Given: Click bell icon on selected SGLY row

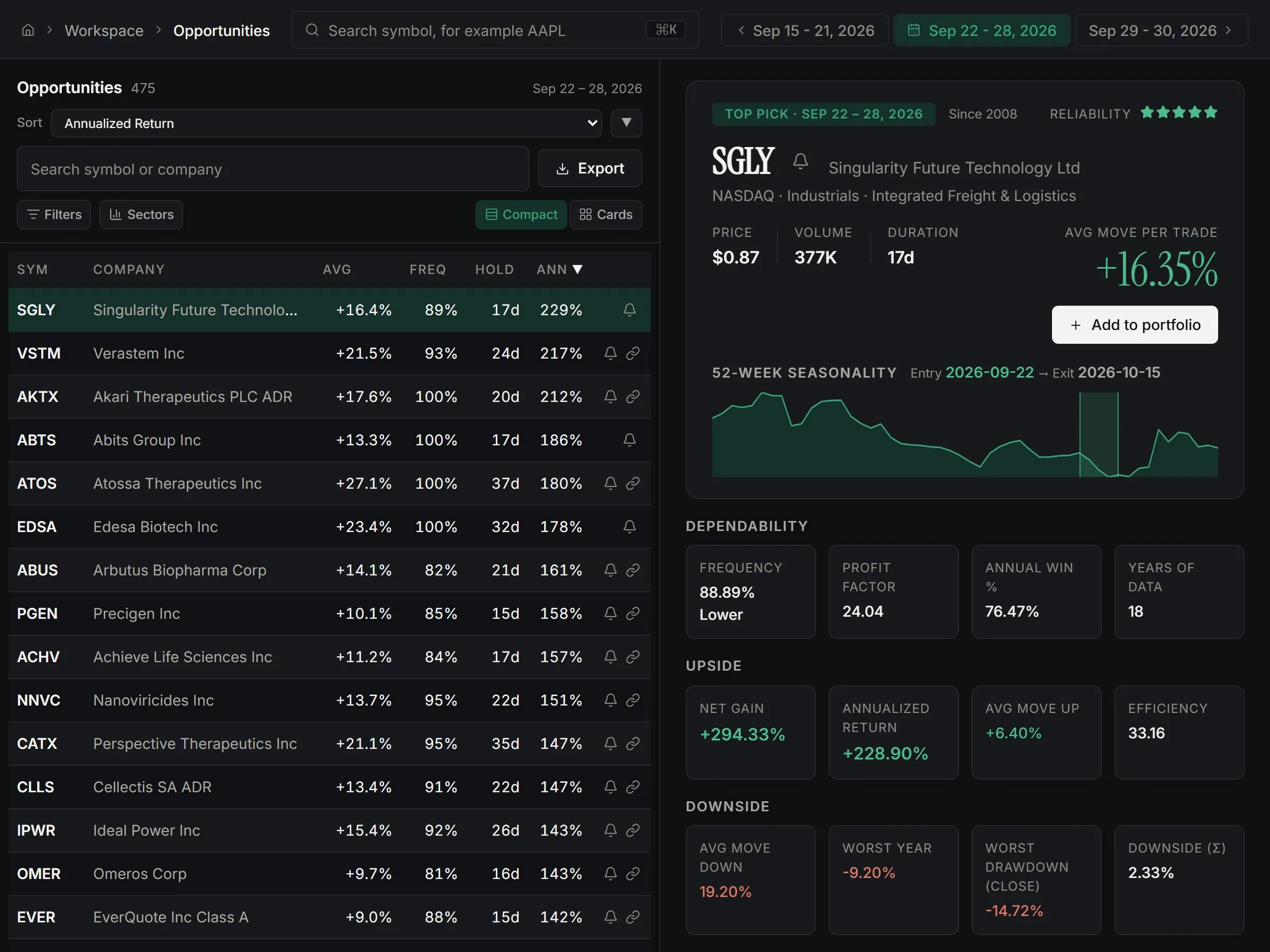Looking at the screenshot, I should (629, 310).
